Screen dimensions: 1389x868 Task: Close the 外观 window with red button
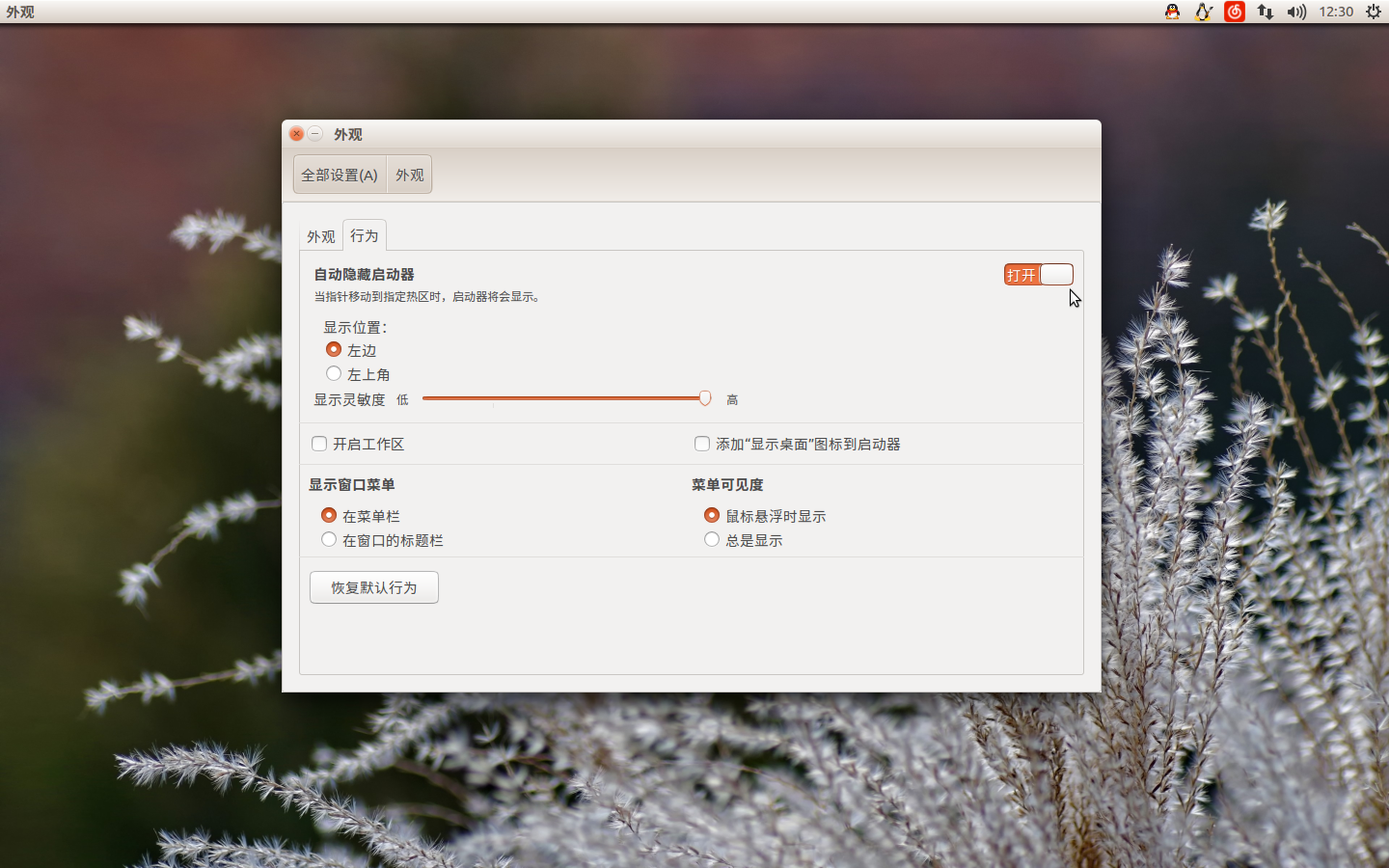click(x=297, y=134)
